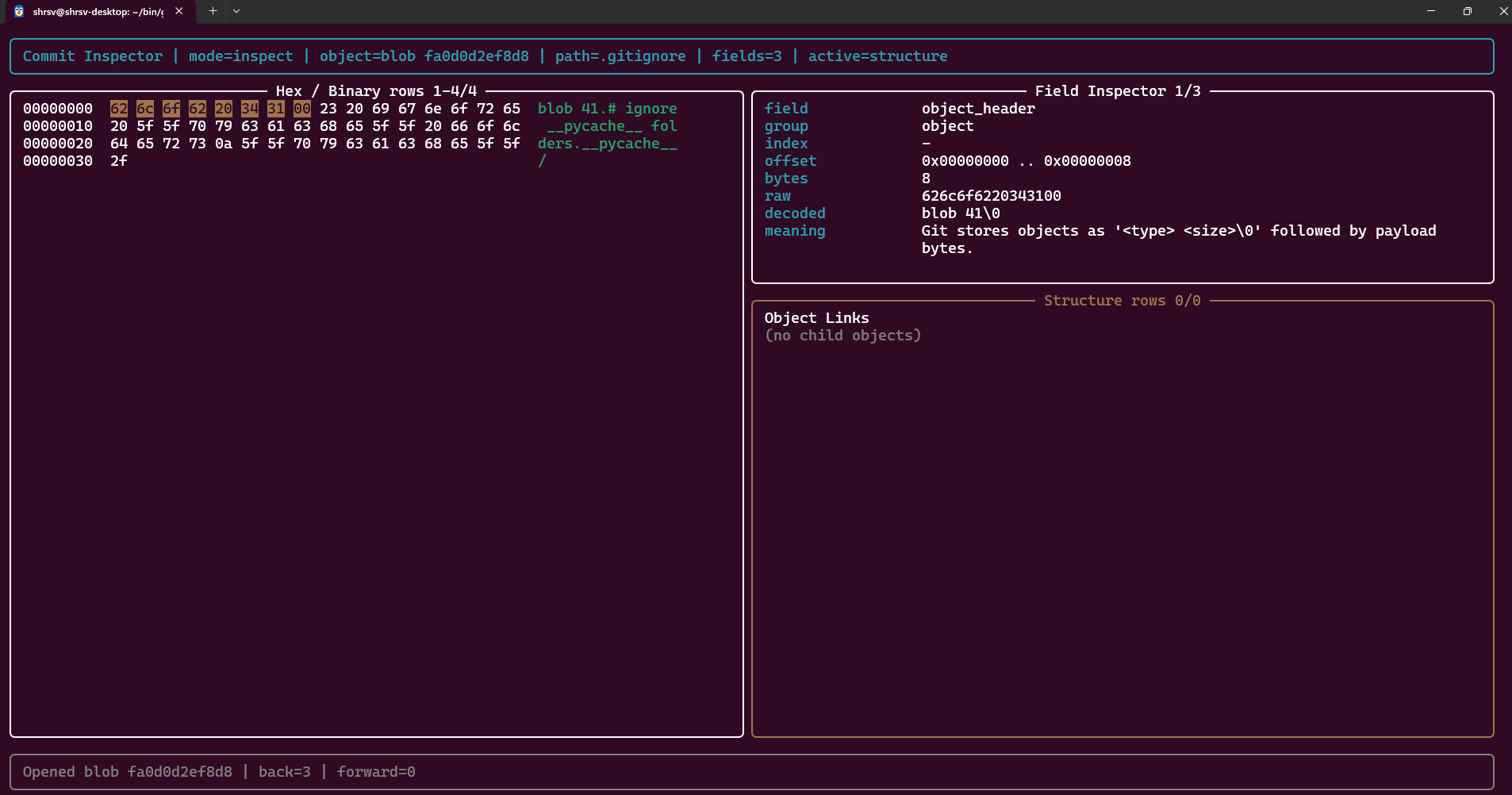Click the mode=inspect header entry
Screen dimensions: 1512x795
(241, 56)
